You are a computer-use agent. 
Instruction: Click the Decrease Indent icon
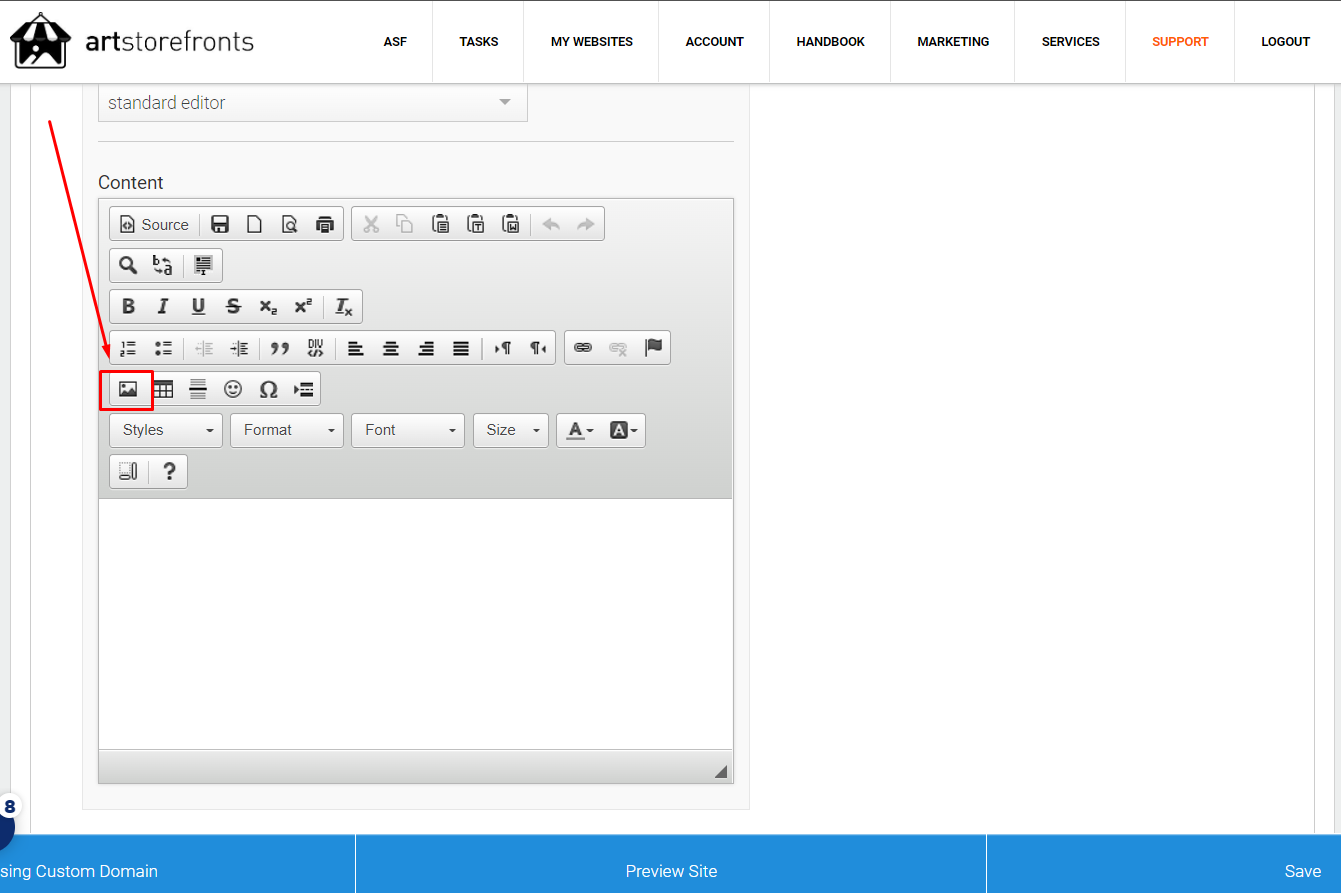[x=204, y=347]
